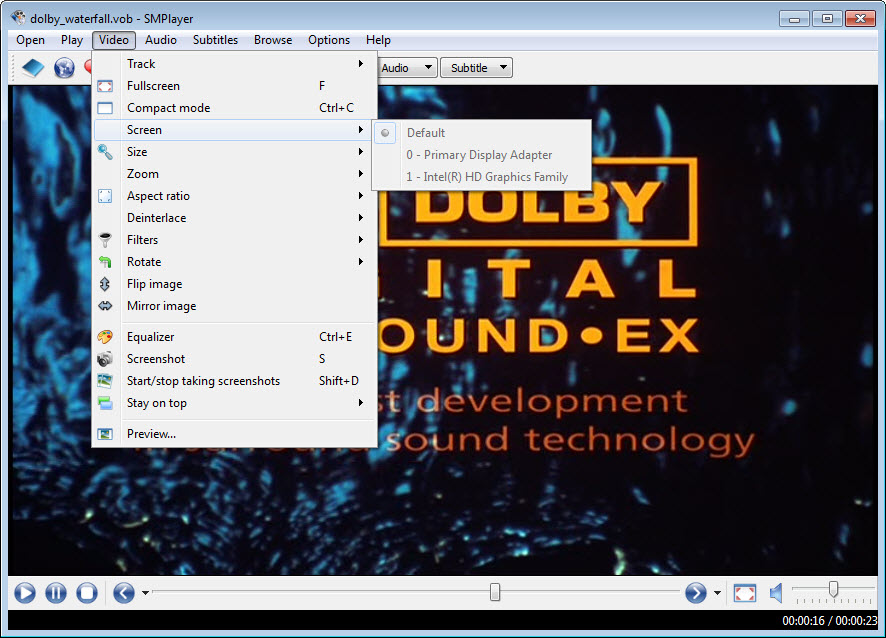Screen dimensions: 886x638
Task: Expand the Track submenu
Action: pyautogui.click(x=234, y=64)
